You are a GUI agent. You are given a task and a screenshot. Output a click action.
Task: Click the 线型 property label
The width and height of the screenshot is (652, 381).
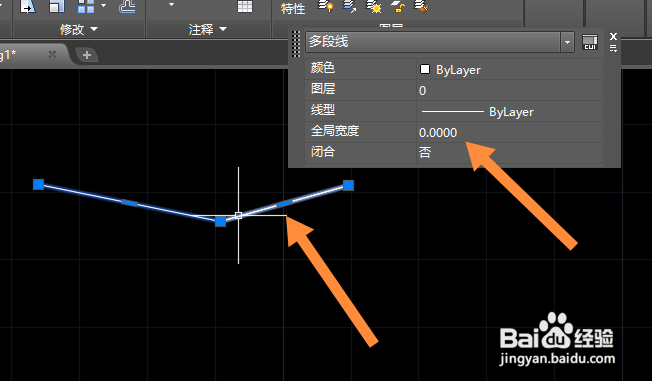pyautogui.click(x=323, y=110)
